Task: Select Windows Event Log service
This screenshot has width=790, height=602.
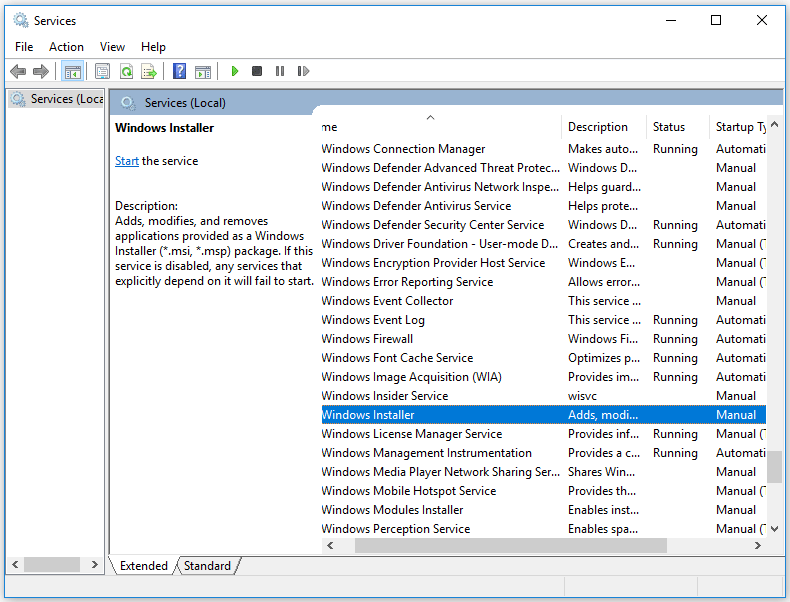Action: click(x=544, y=320)
